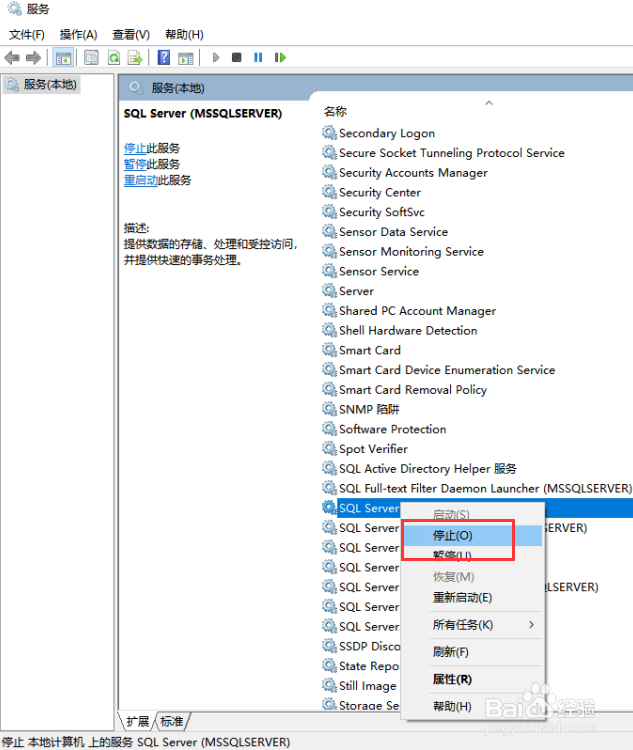This screenshot has height=750, width=633.
Task: Click the Start service play icon
Action: click(x=216, y=58)
